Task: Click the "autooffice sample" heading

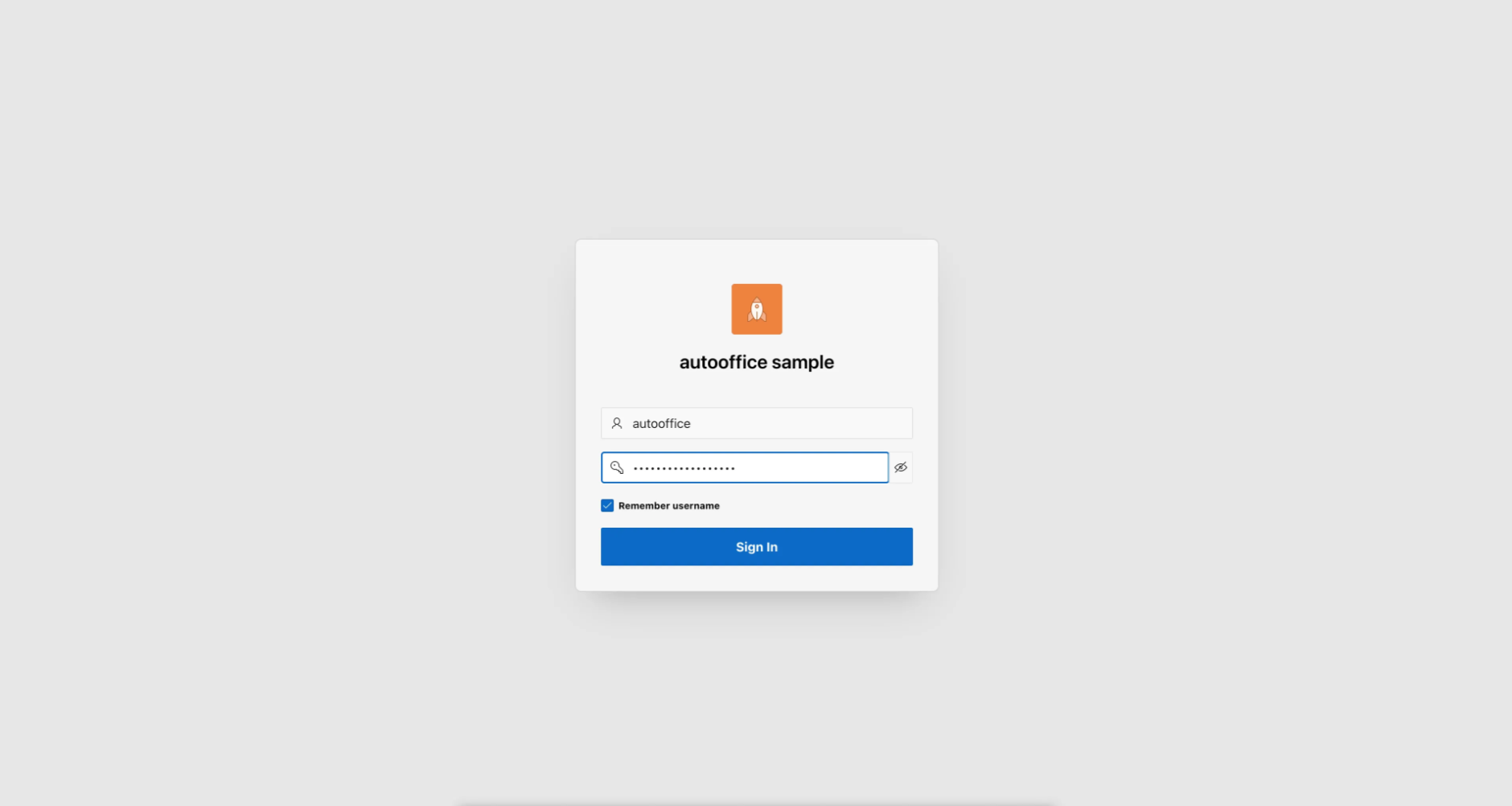Action: point(757,362)
